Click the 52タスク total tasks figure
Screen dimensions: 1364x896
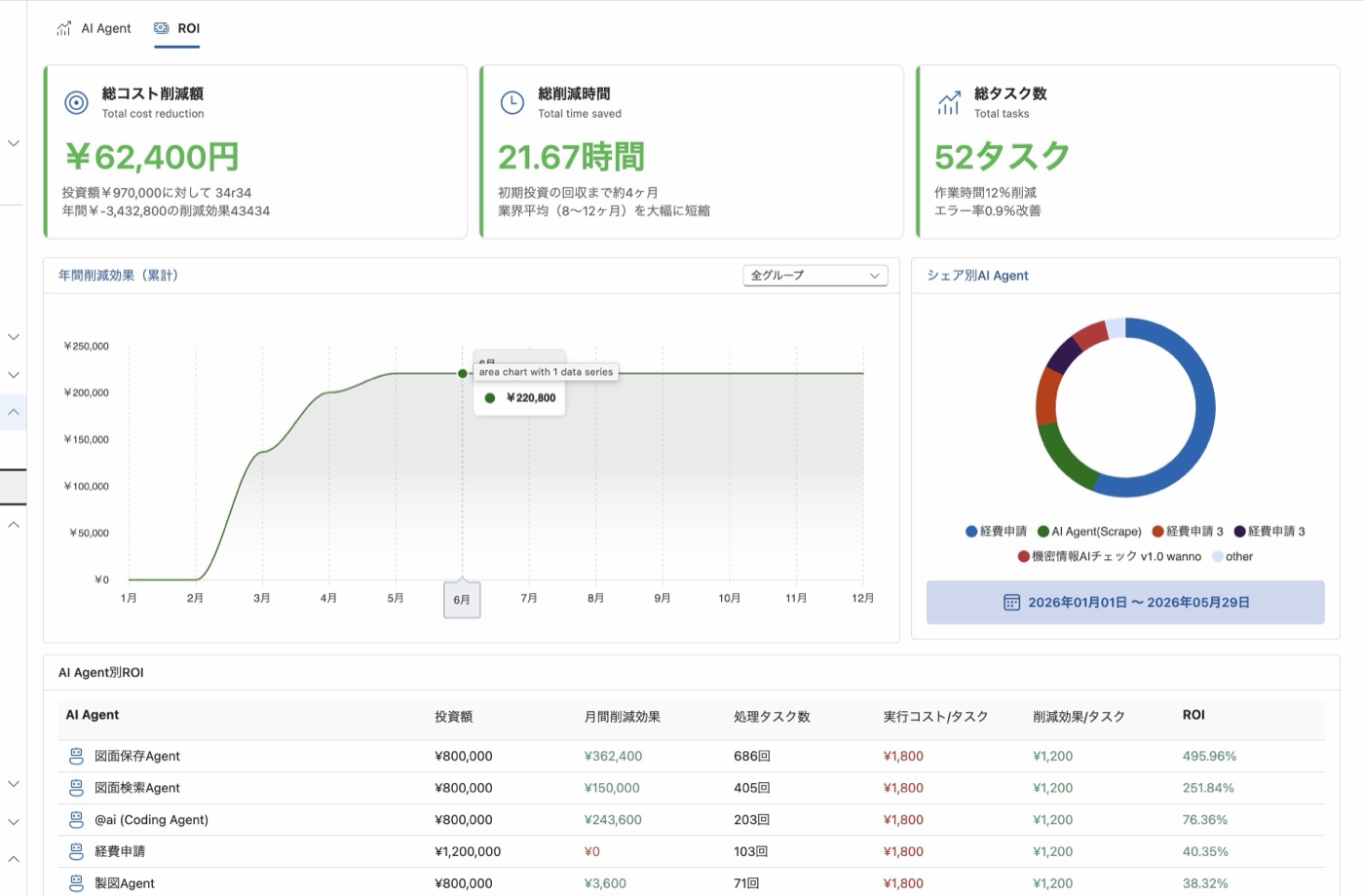(x=1003, y=157)
